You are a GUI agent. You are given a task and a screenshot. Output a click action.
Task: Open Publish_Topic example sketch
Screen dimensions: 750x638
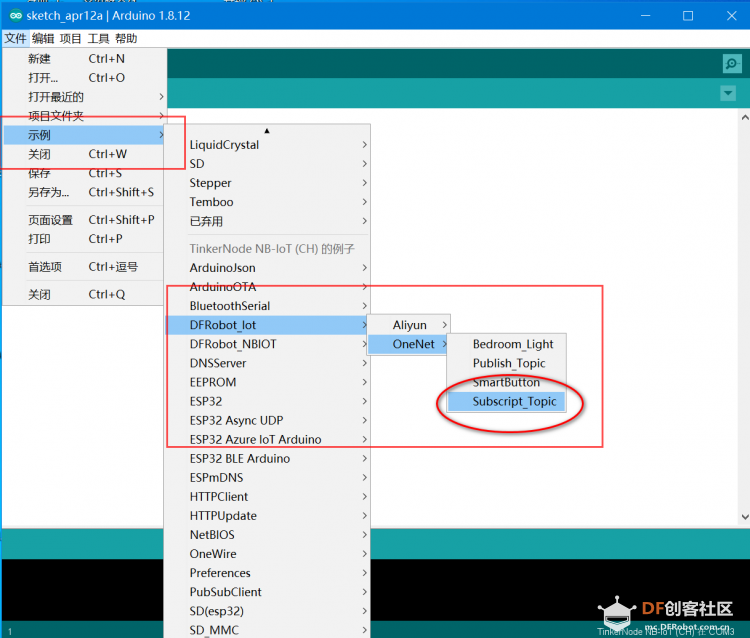coord(507,363)
